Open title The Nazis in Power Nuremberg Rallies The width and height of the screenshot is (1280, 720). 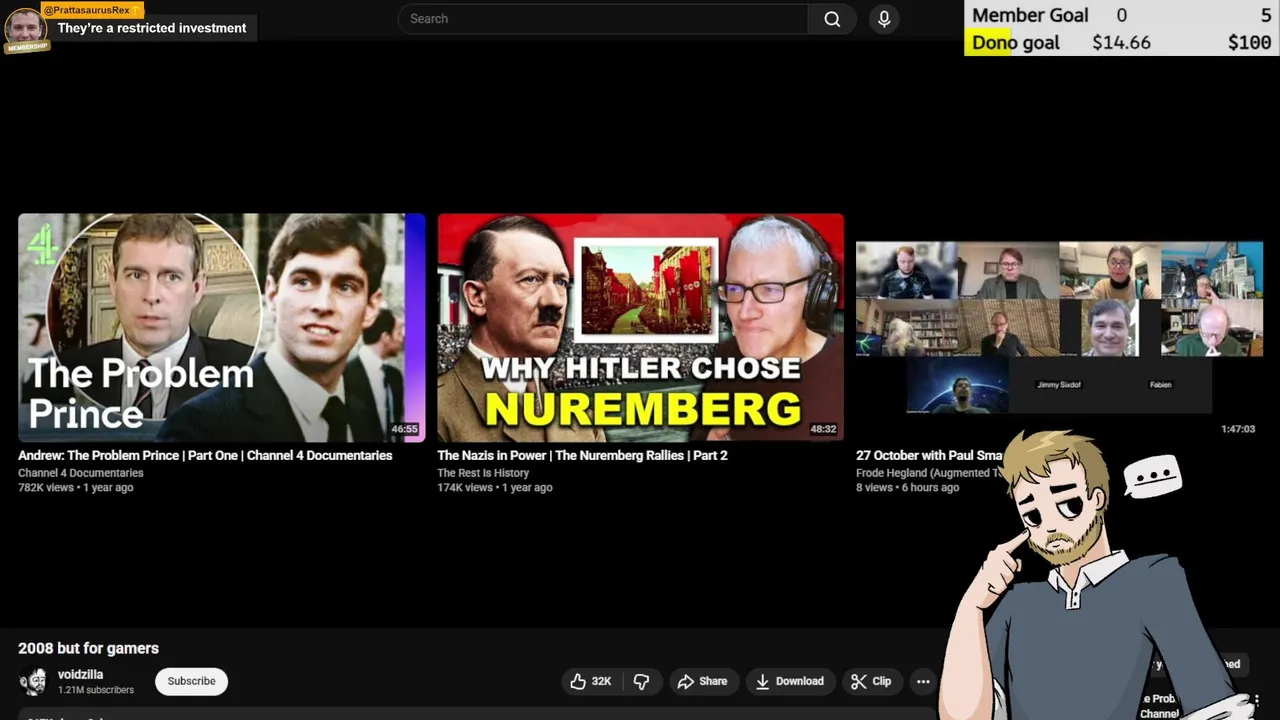[582, 455]
